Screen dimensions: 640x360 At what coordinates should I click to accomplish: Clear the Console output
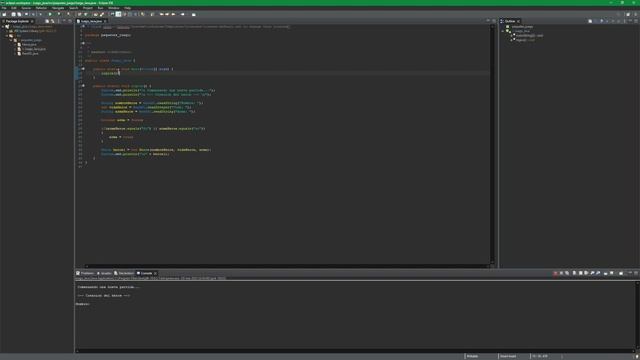[x=574, y=273]
